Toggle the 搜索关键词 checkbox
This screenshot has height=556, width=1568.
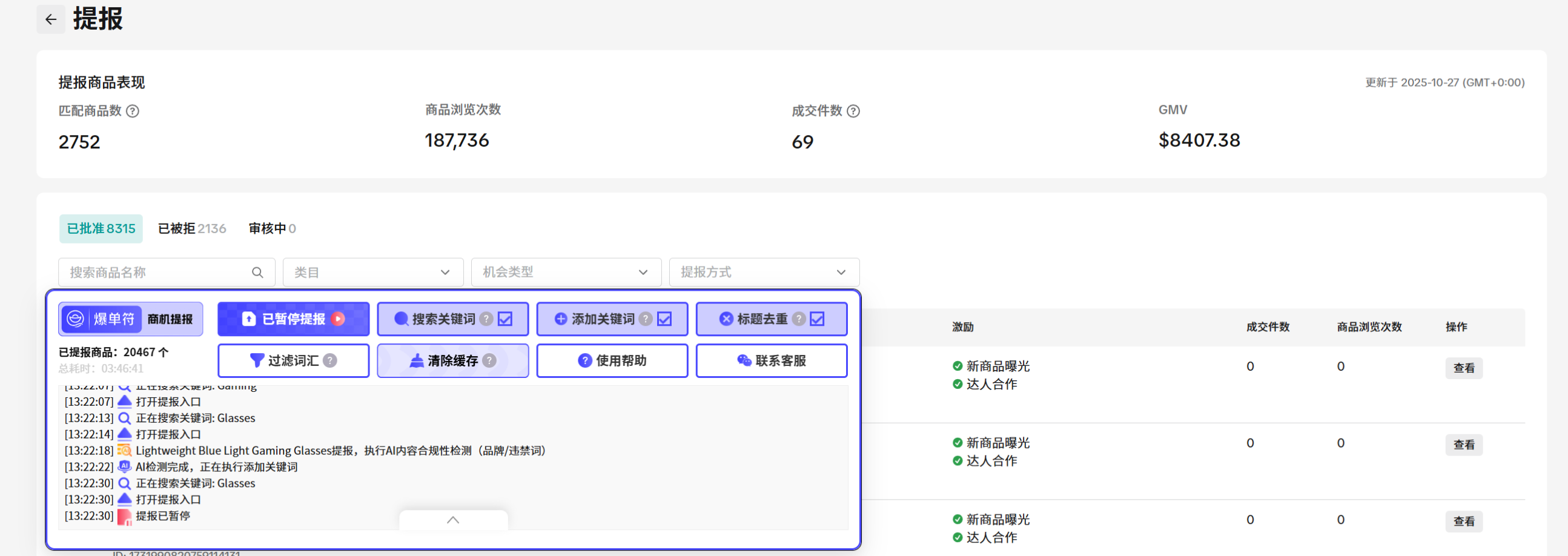point(504,318)
